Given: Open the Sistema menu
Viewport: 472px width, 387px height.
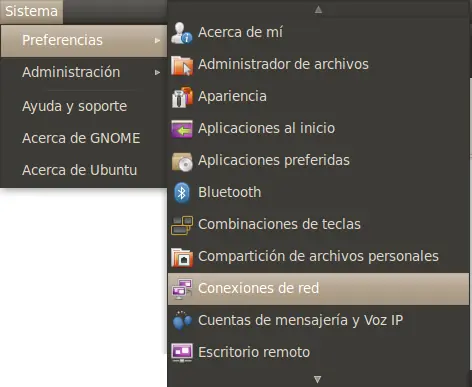Looking at the screenshot, I should tap(31, 12).
